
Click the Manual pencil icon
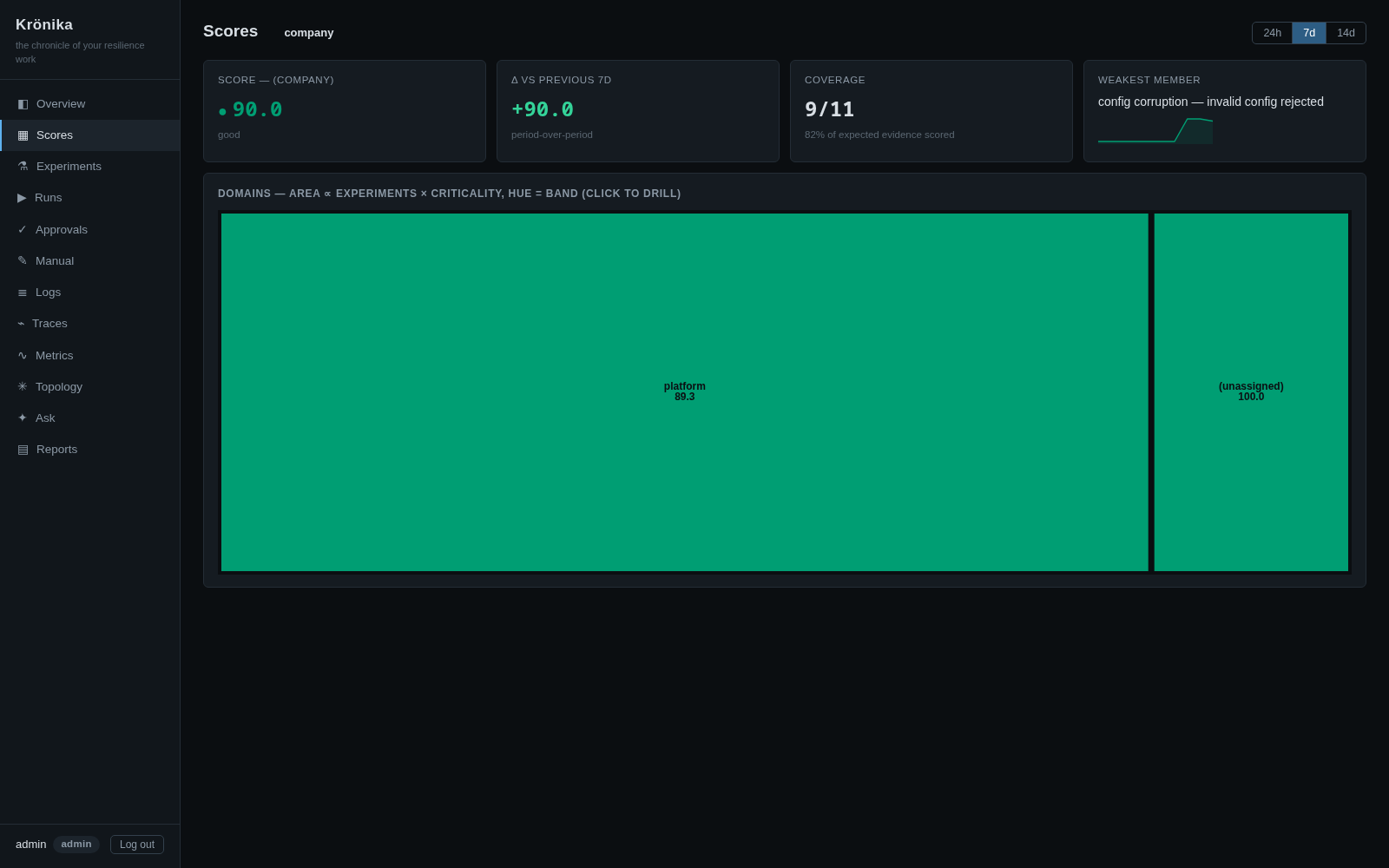(23, 261)
